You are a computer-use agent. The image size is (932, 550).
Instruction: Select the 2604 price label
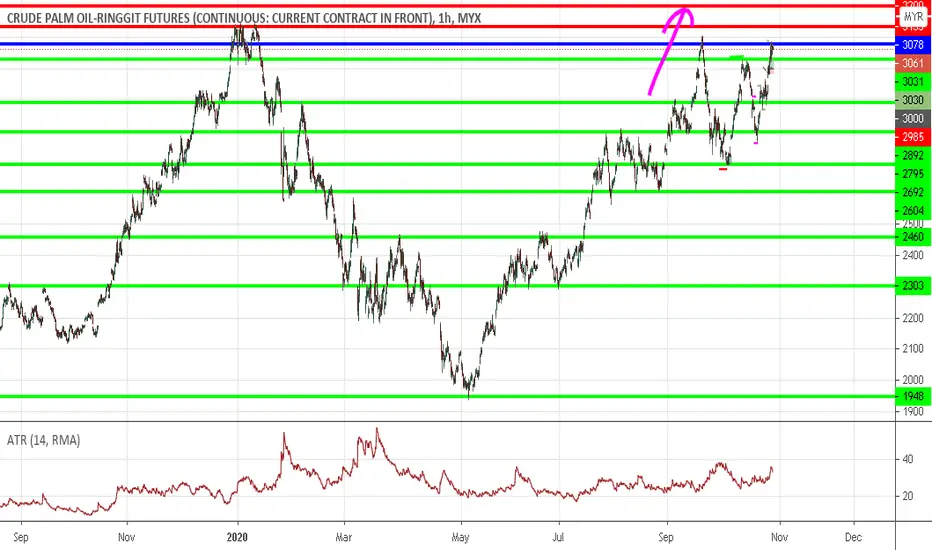913,210
